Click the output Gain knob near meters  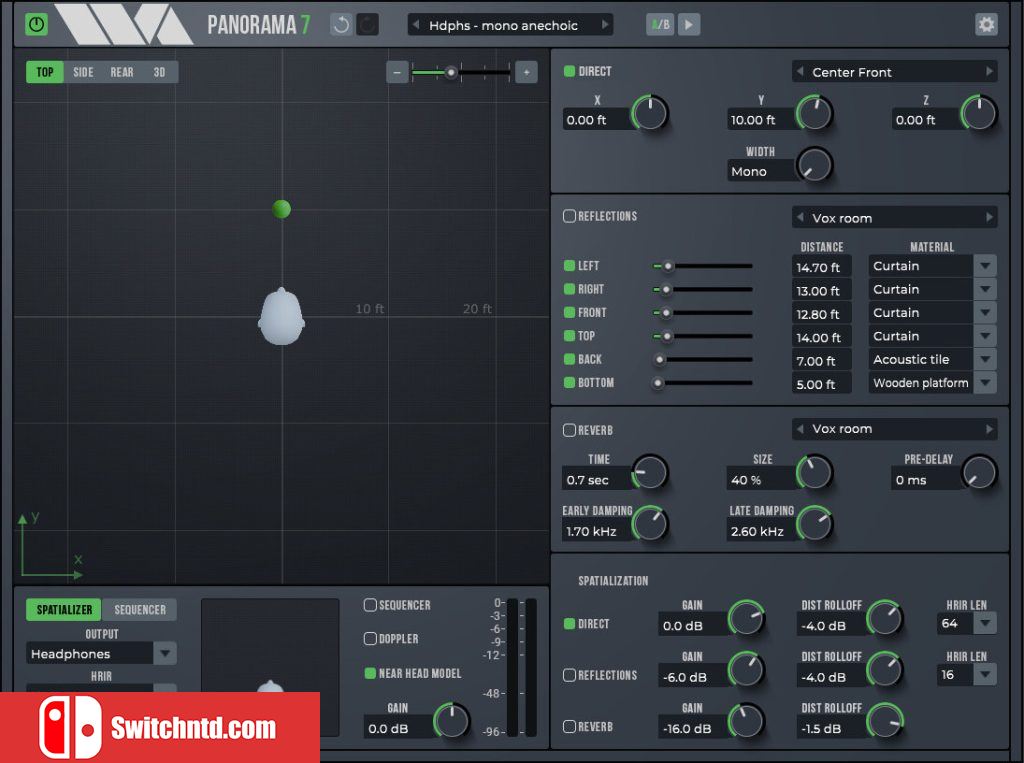point(451,721)
